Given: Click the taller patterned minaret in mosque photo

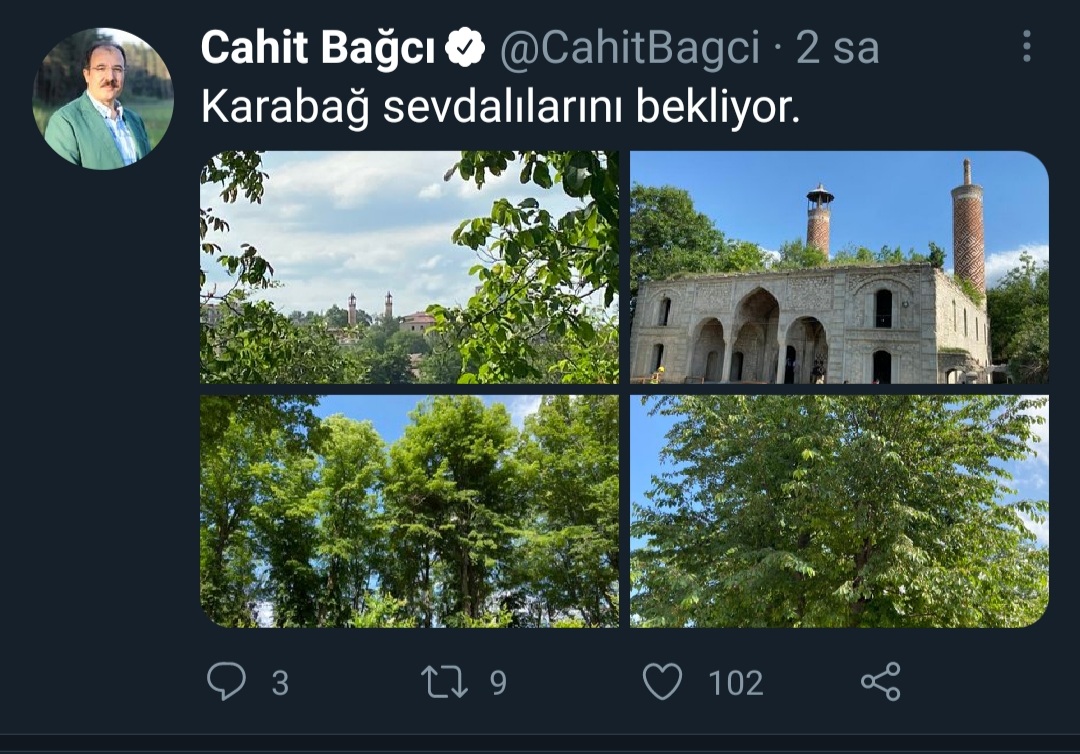Looking at the screenshot, I should [968, 226].
